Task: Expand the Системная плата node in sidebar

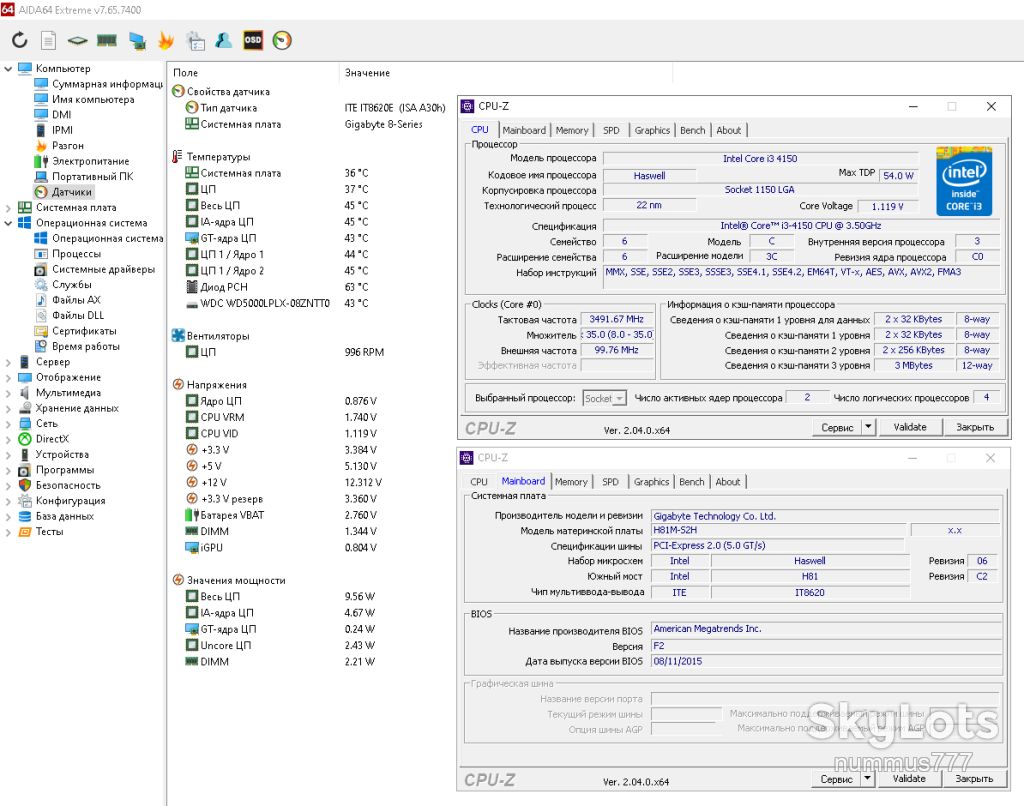Action: [x=8, y=208]
